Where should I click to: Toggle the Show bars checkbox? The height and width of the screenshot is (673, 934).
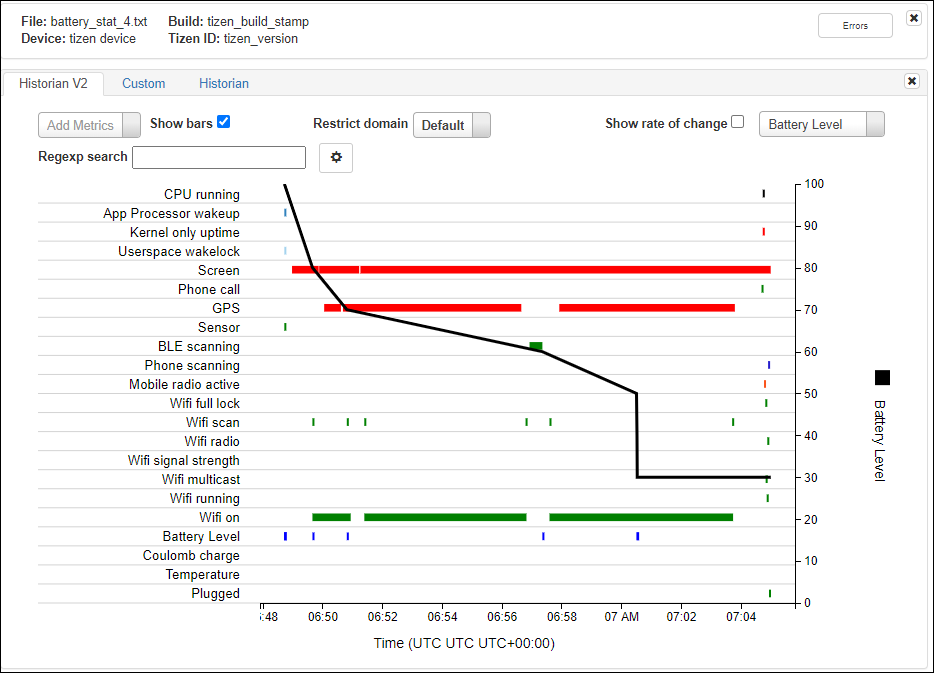(x=223, y=122)
